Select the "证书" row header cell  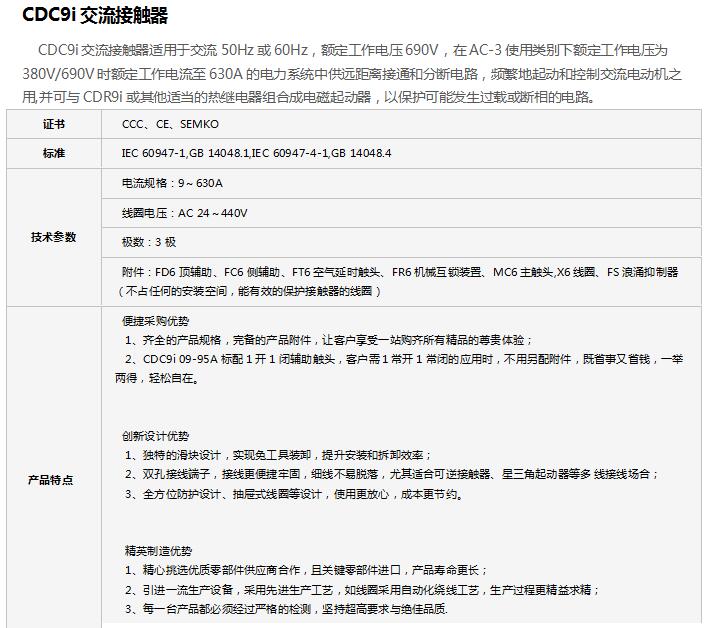(x=54, y=124)
